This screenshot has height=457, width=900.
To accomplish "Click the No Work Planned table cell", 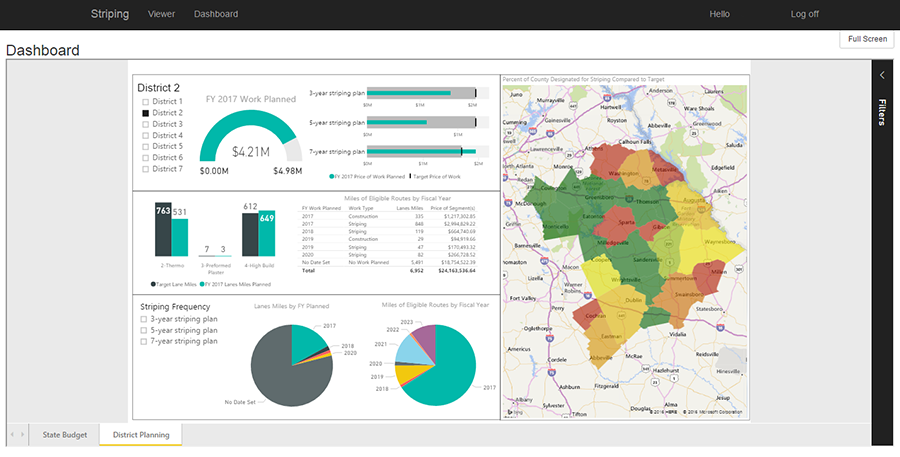I will 368,262.
